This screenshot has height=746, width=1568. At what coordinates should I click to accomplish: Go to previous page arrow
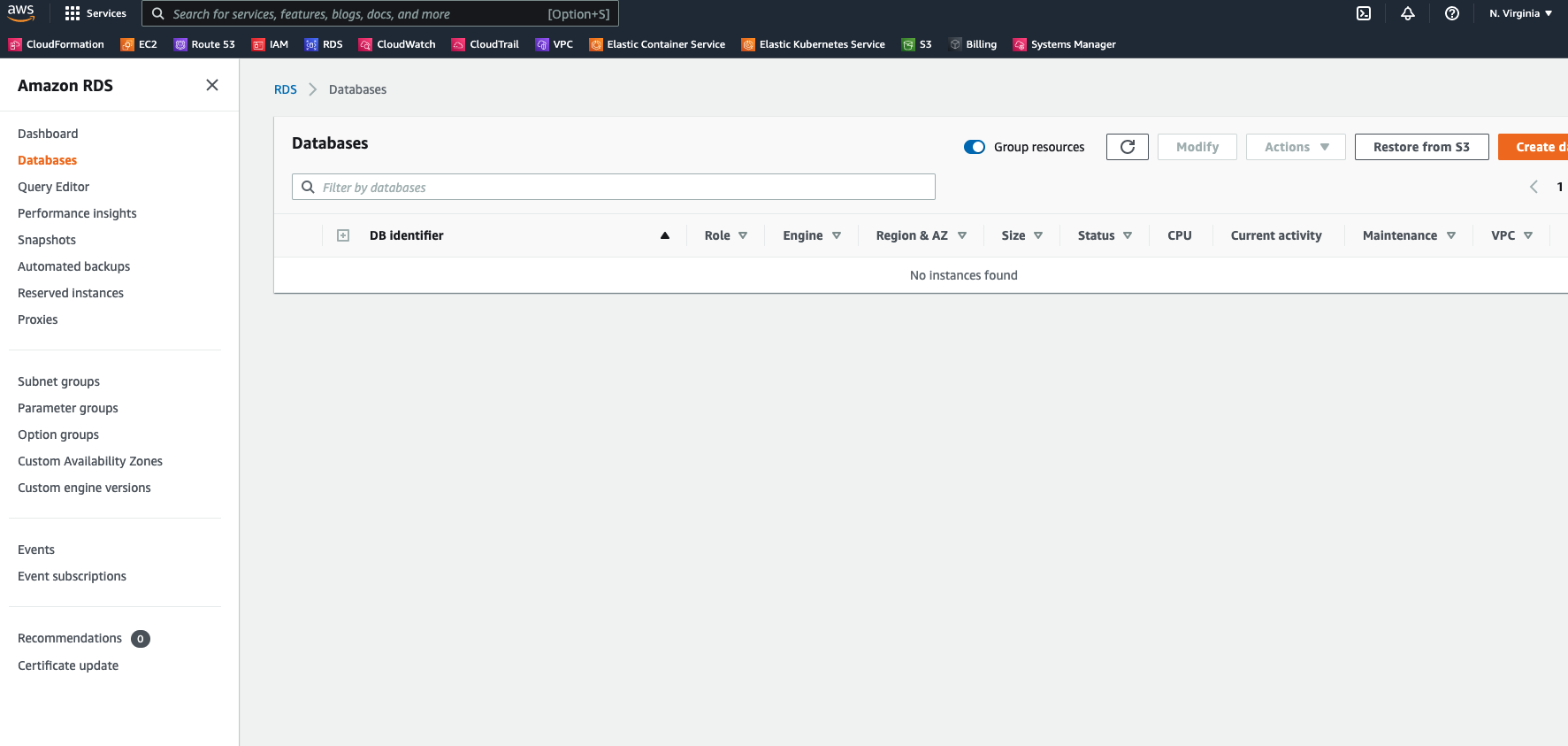click(1534, 187)
